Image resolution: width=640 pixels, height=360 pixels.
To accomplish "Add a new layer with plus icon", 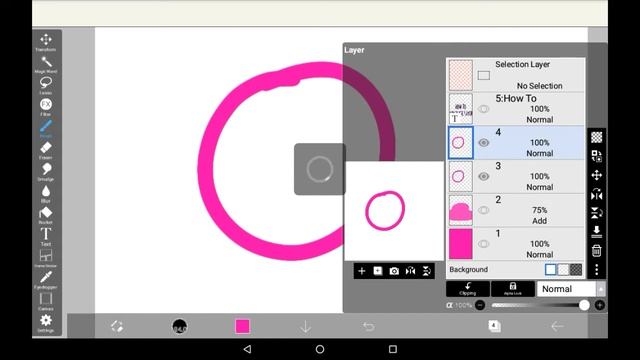I will (x=362, y=271).
